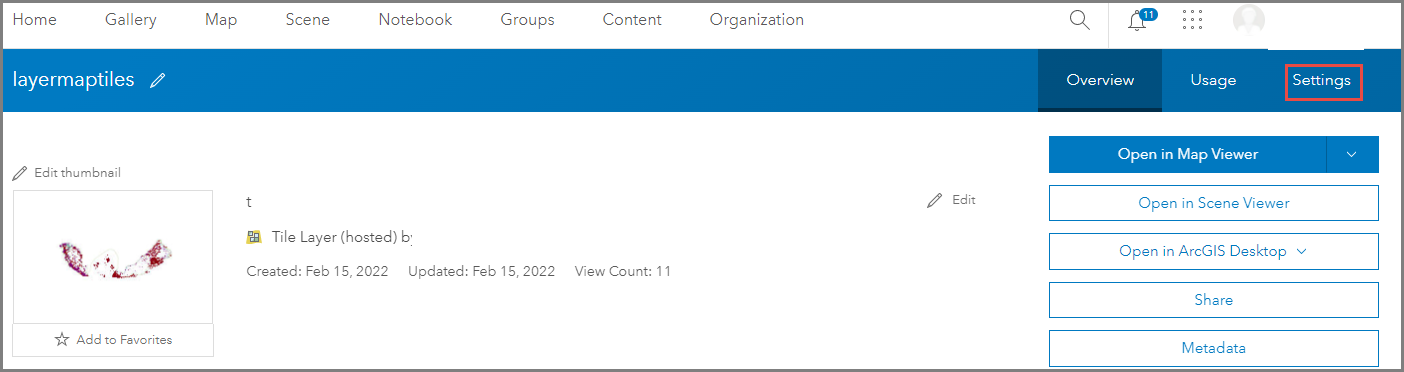
Task: Click the Edit thumbnail pencil icon
Action: point(20,173)
